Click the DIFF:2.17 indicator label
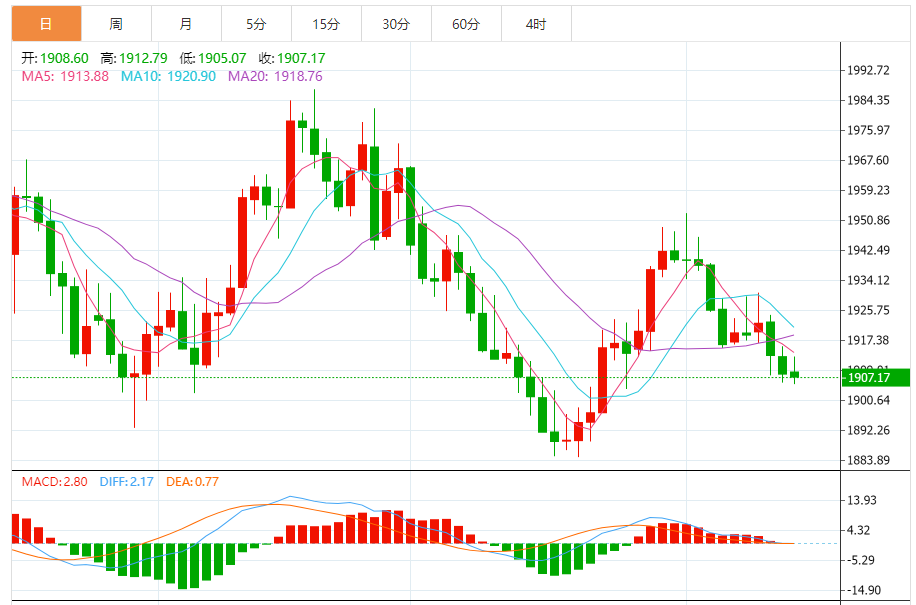The height and width of the screenshot is (605, 916). (x=127, y=482)
